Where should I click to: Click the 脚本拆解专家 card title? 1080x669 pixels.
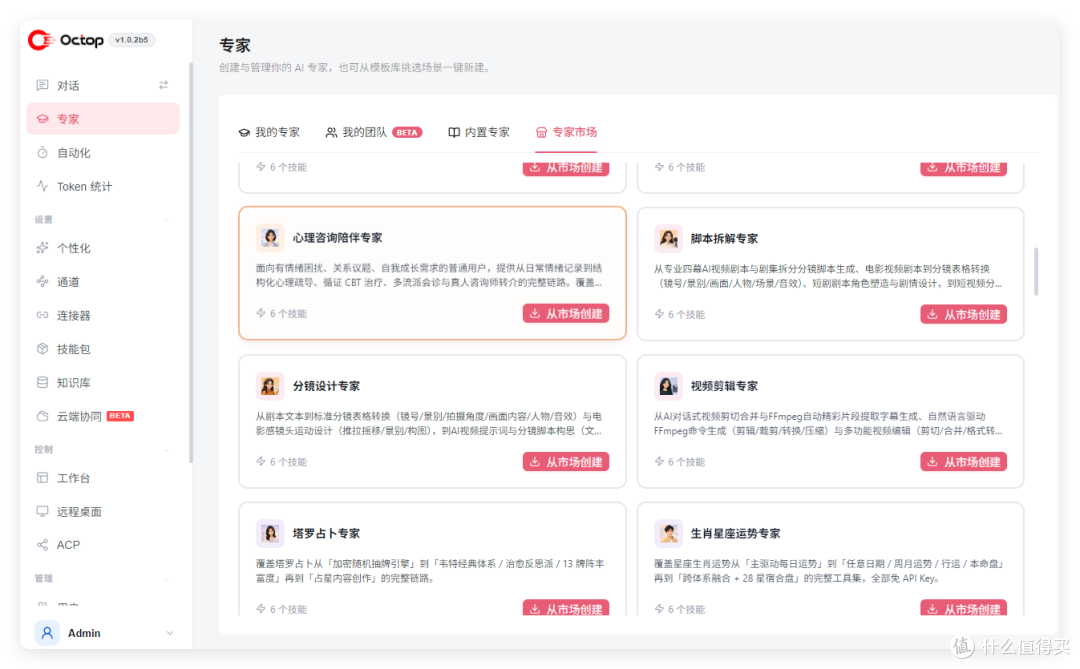coord(724,238)
